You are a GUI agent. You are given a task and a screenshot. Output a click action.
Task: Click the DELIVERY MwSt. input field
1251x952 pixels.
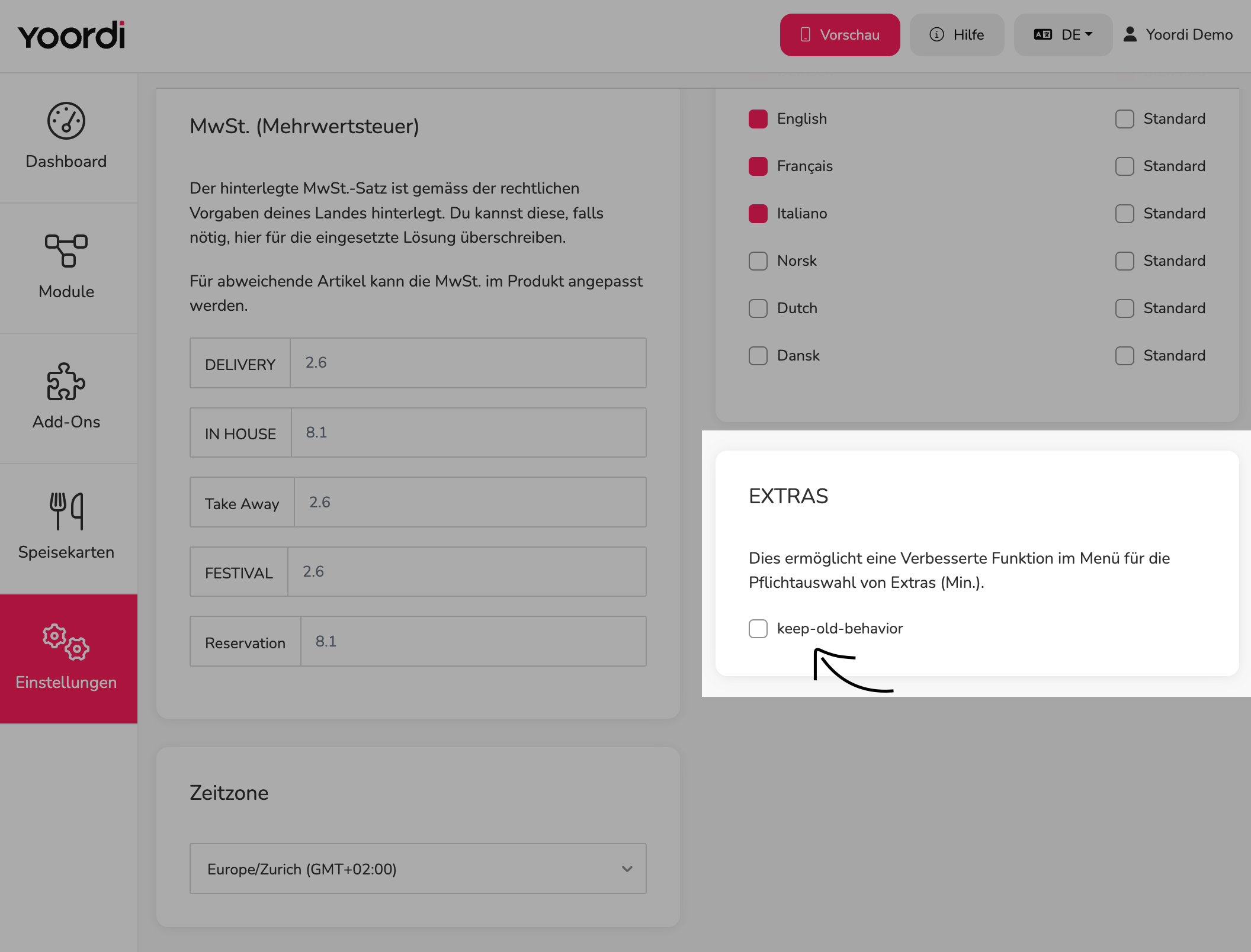click(x=468, y=363)
